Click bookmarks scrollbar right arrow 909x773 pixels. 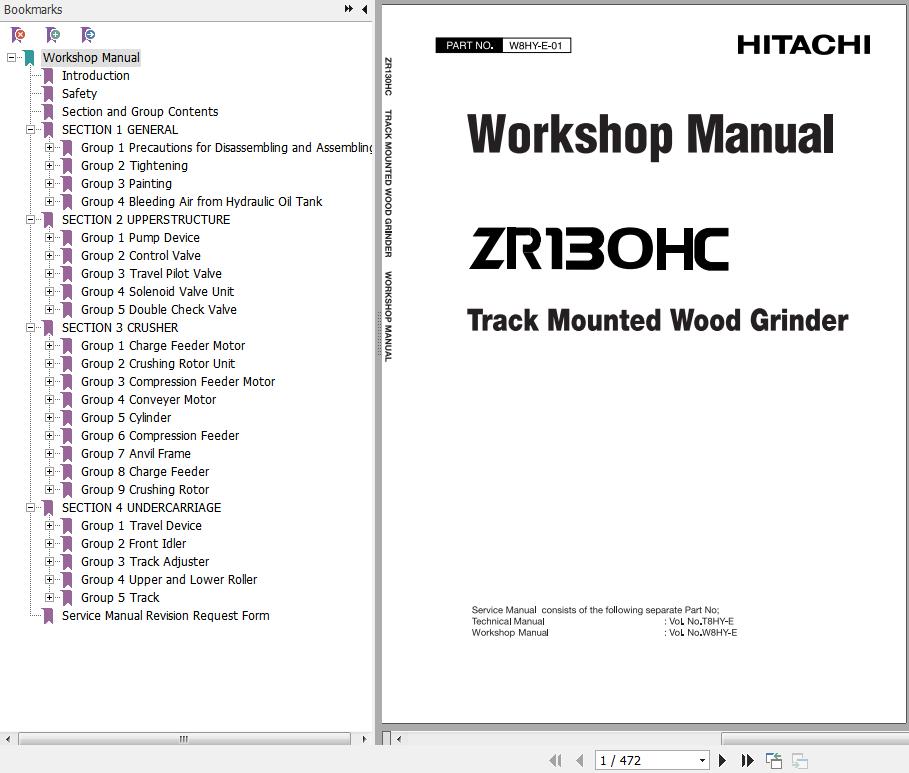tap(364, 739)
